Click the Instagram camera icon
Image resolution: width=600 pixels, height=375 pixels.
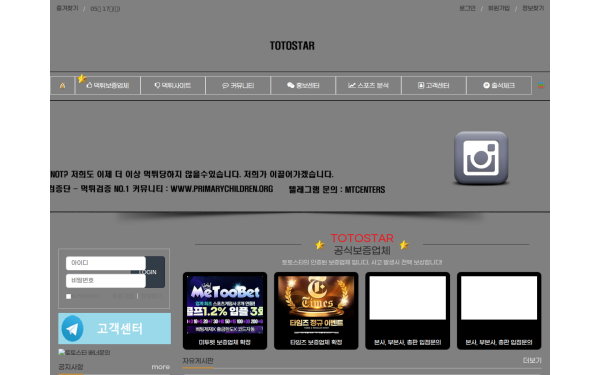click(481, 158)
